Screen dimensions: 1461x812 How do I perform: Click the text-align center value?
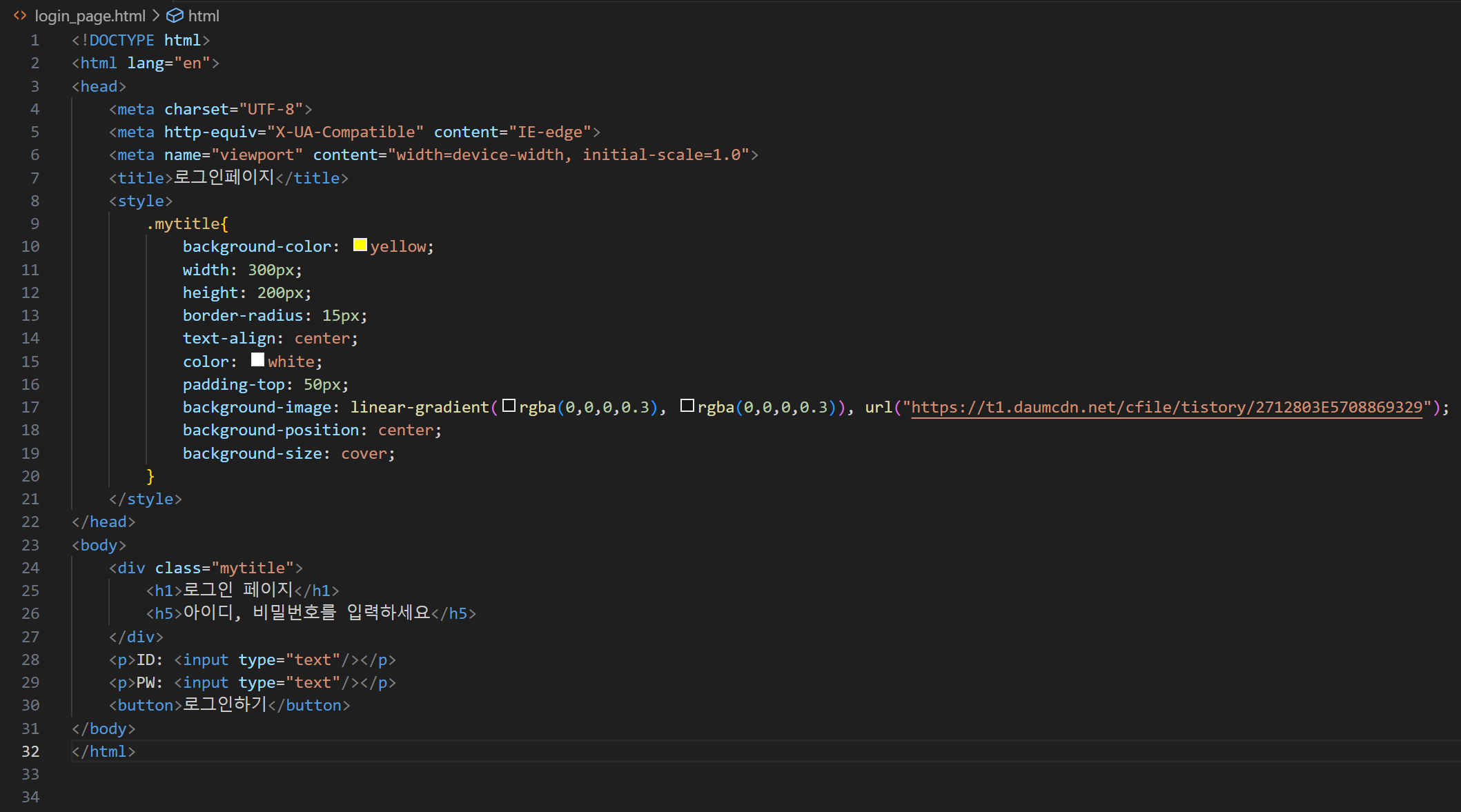click(x=322, y=338)
